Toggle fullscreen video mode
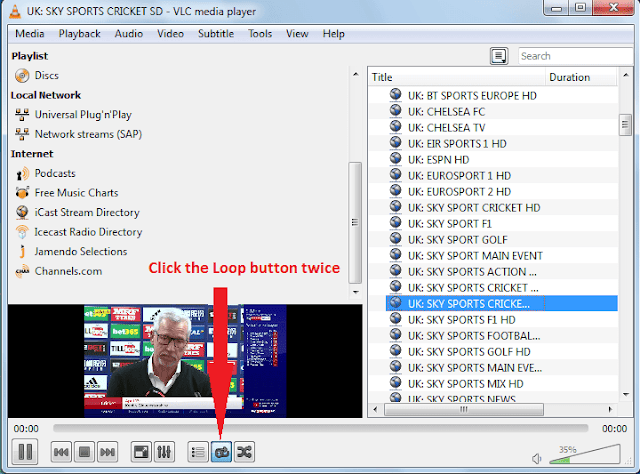 (141, 452)
